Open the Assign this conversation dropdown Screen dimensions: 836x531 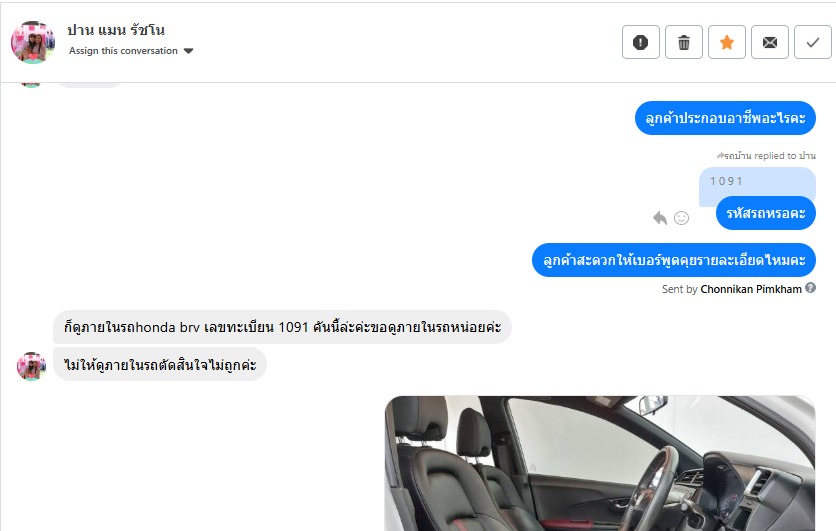point(131,51)
